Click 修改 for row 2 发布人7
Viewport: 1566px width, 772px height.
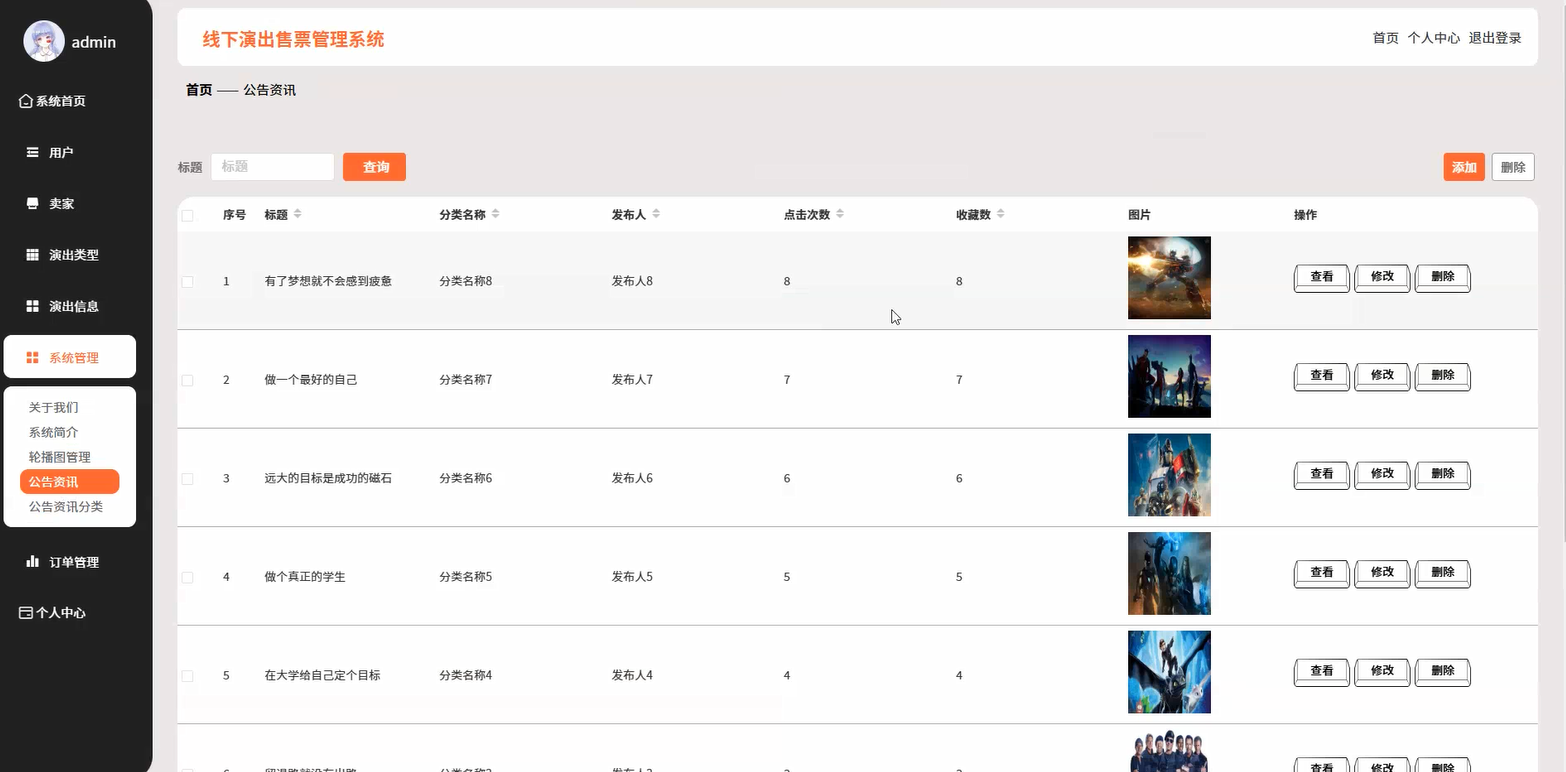pyautogui.click(x=1382, y=376)
